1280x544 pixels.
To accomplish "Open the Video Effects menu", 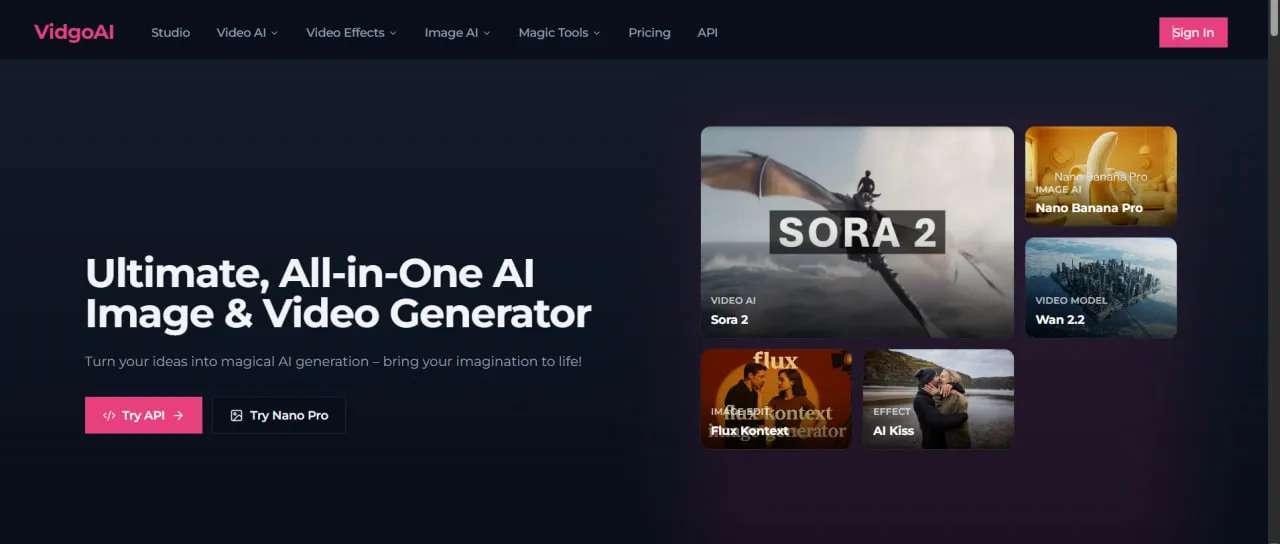I will click(351, 33).
